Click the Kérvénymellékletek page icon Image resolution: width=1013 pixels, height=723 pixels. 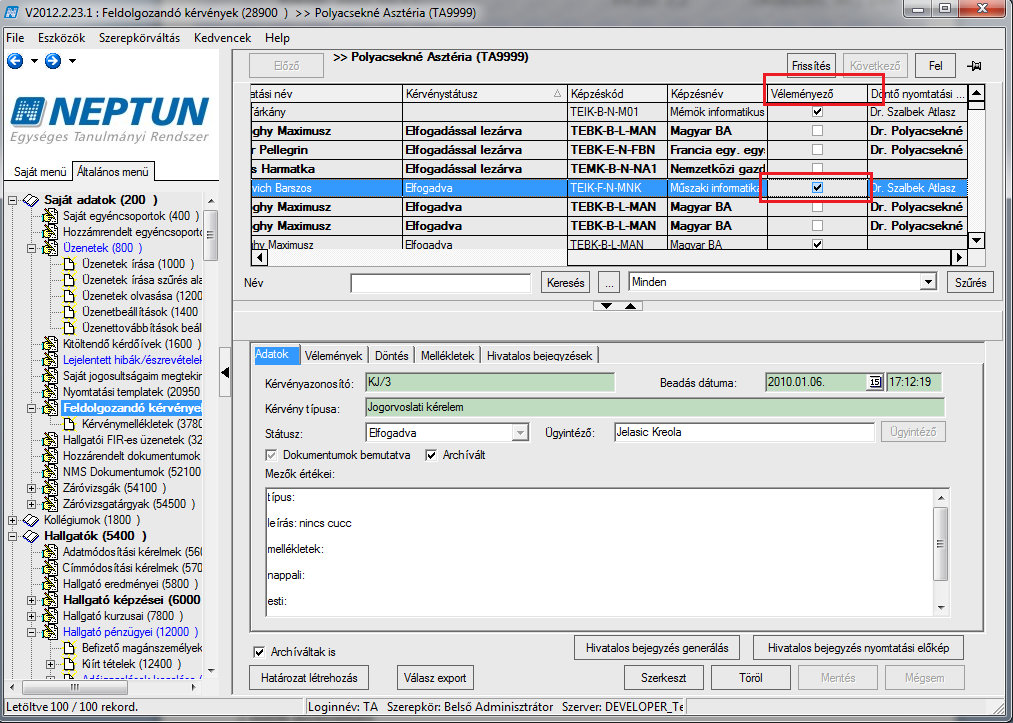[70, 424]
